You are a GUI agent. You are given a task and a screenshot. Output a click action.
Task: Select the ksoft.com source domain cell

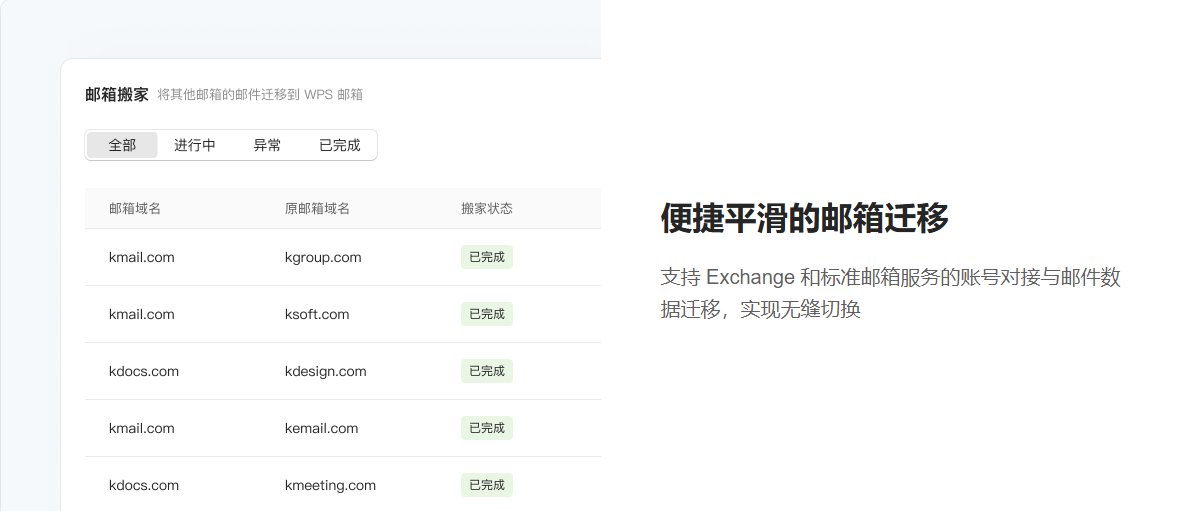(317, 314)
